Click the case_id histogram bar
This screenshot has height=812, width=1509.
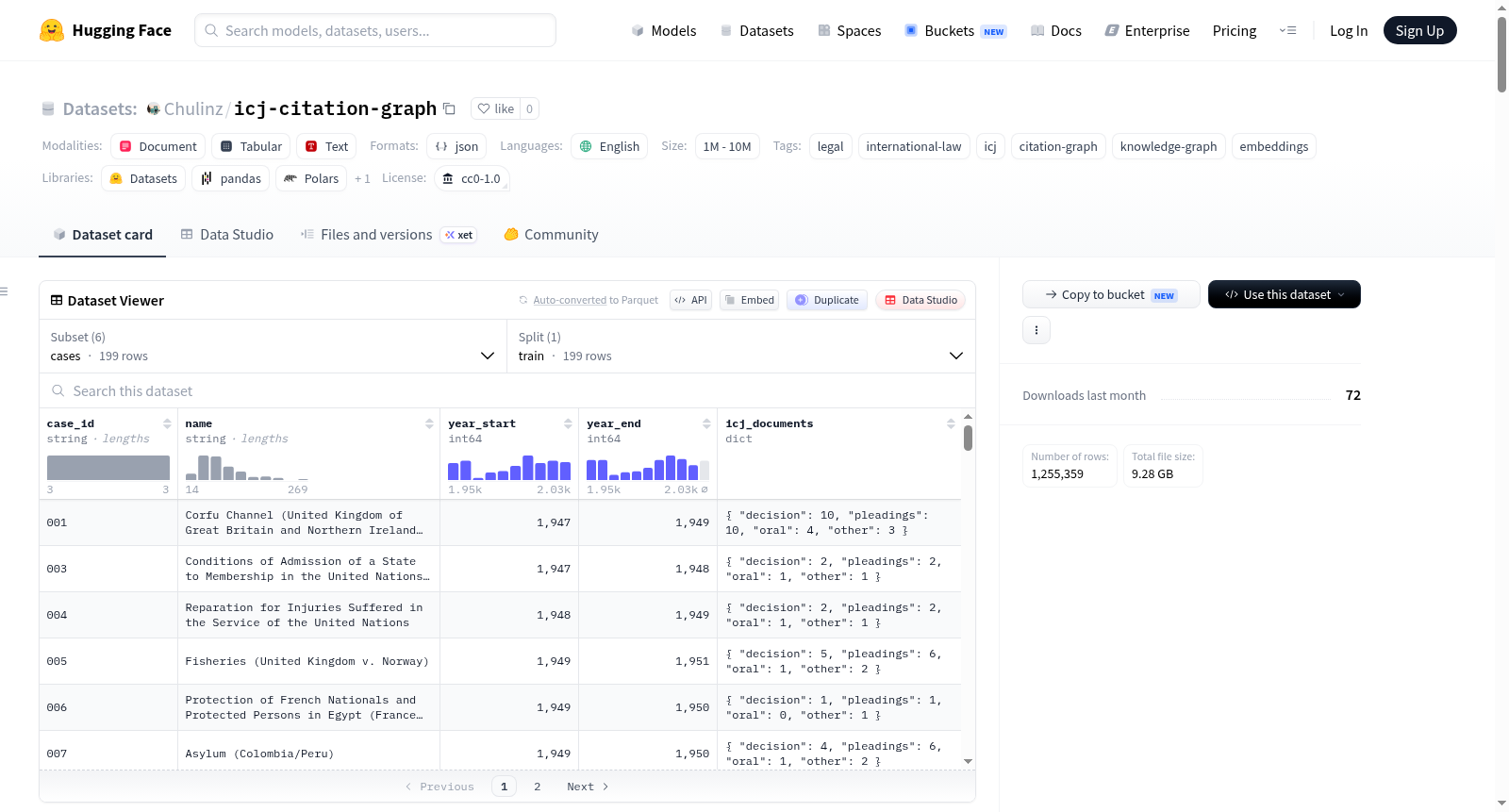[x=108, y=468]
